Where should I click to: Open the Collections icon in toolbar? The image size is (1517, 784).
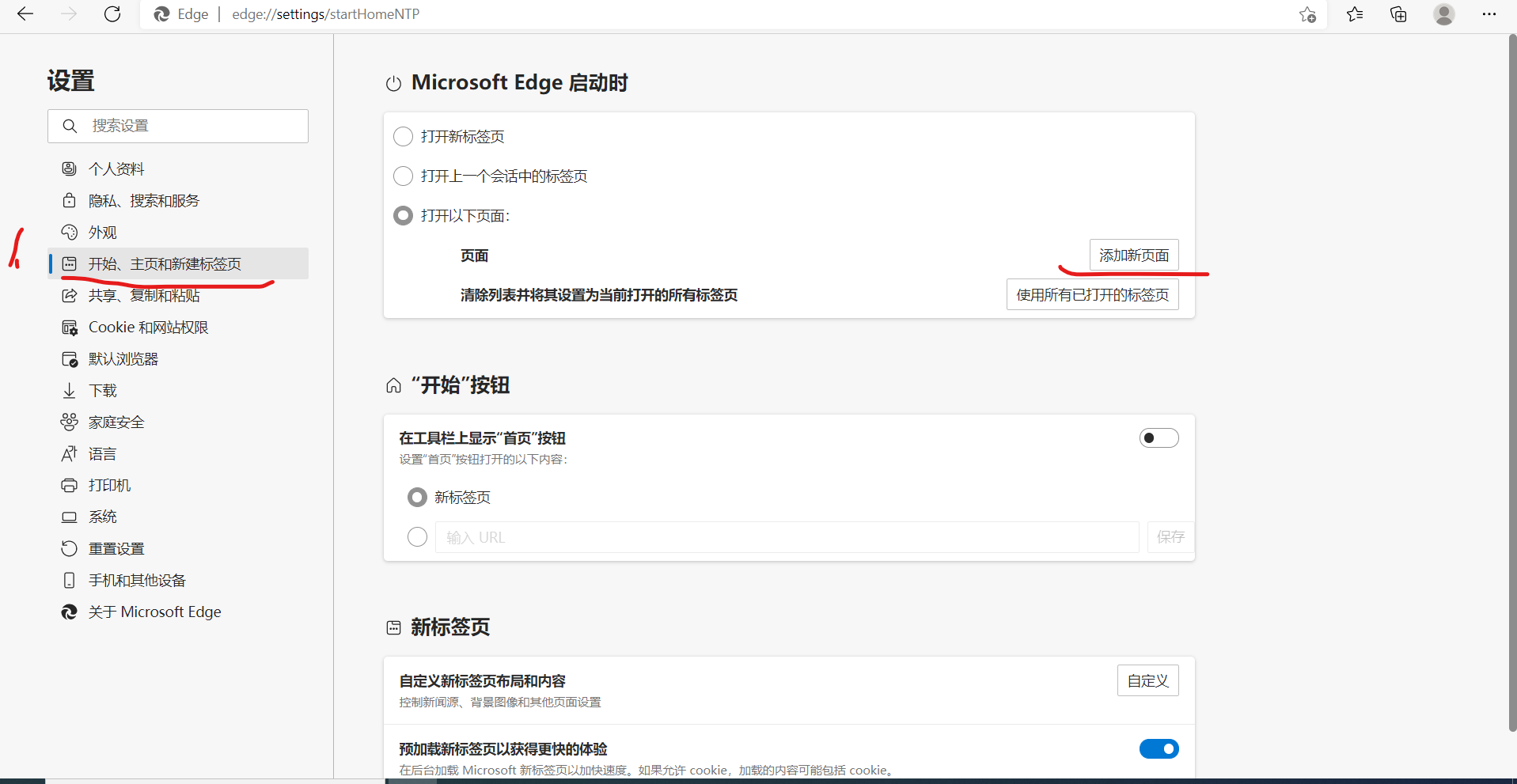tap(1398, 14)
